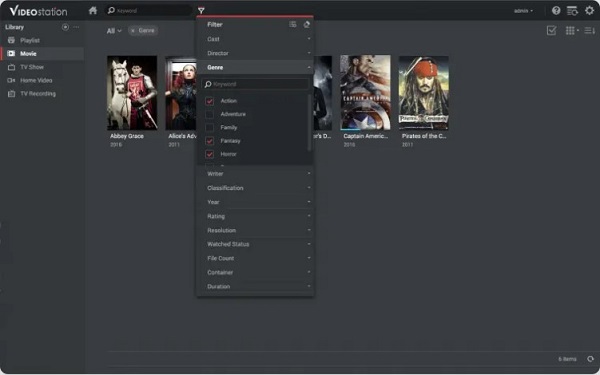
Task: Uncheck the Fantasy genre checkbox
Action: coord(209,141)
